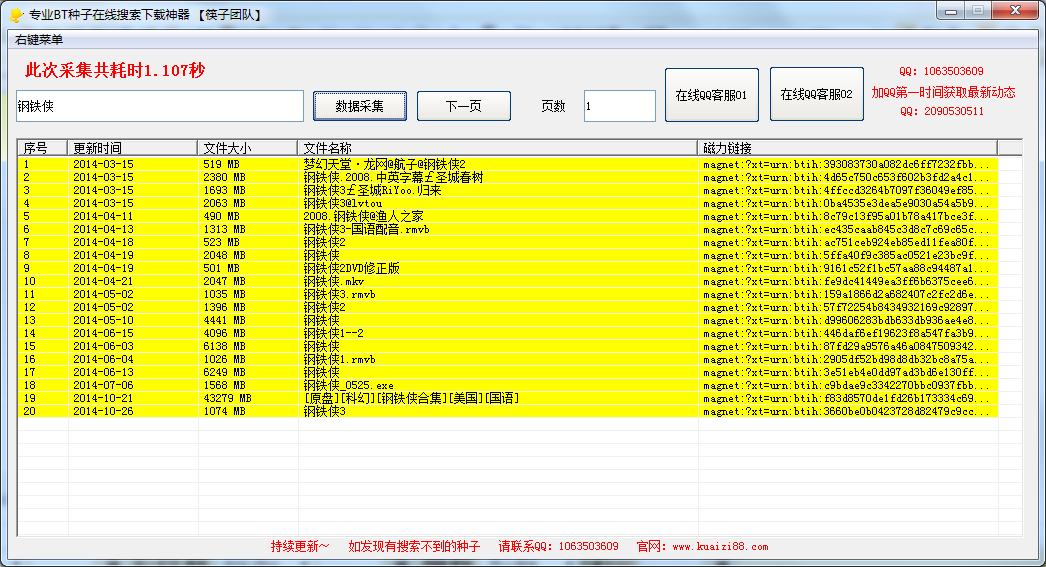The image size is (1046, 567).
Task: Open 在线QQ客服02 support
Action: click(x=817, y=94)
